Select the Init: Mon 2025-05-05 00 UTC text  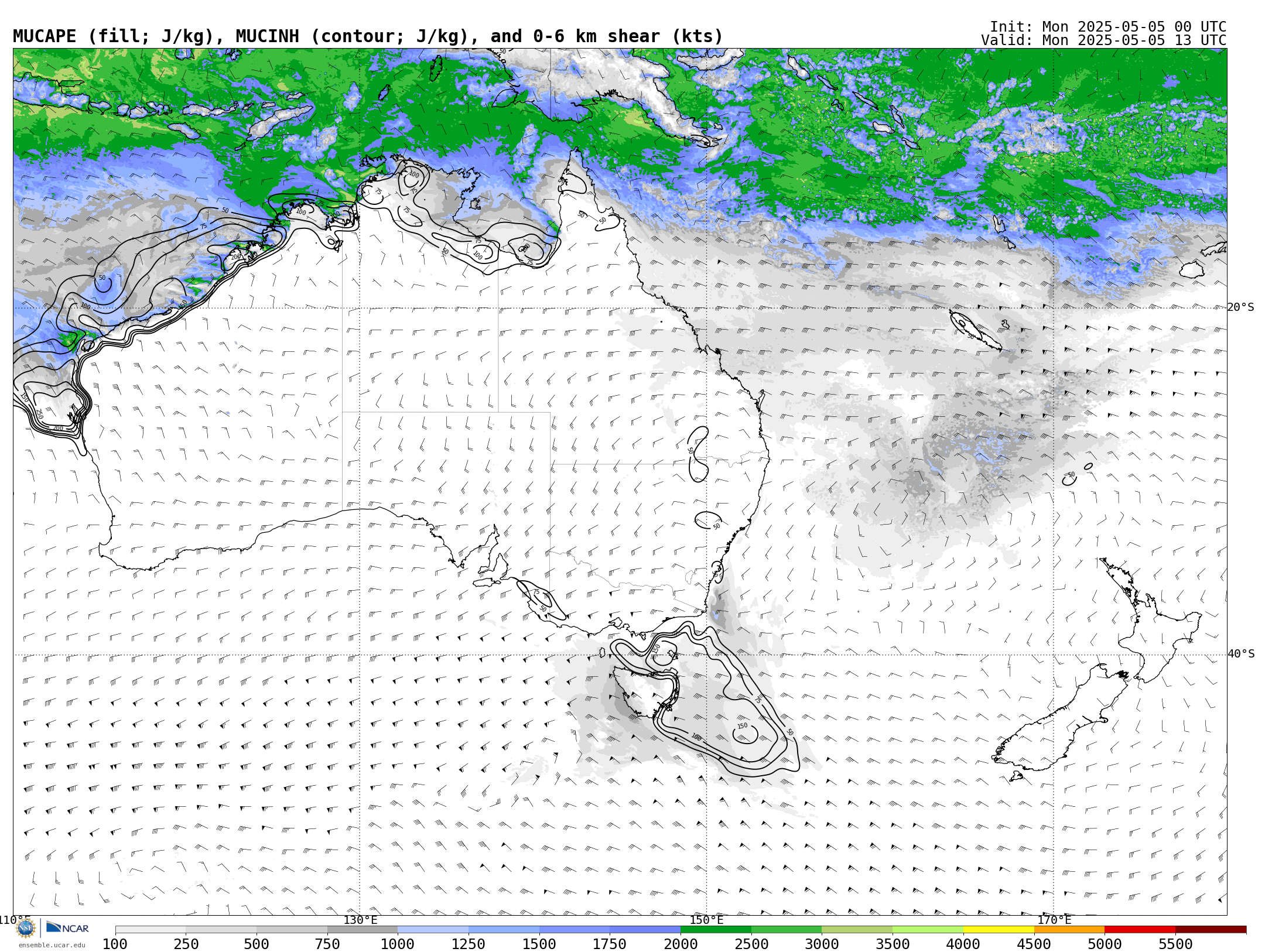(x=1107, y=27)
